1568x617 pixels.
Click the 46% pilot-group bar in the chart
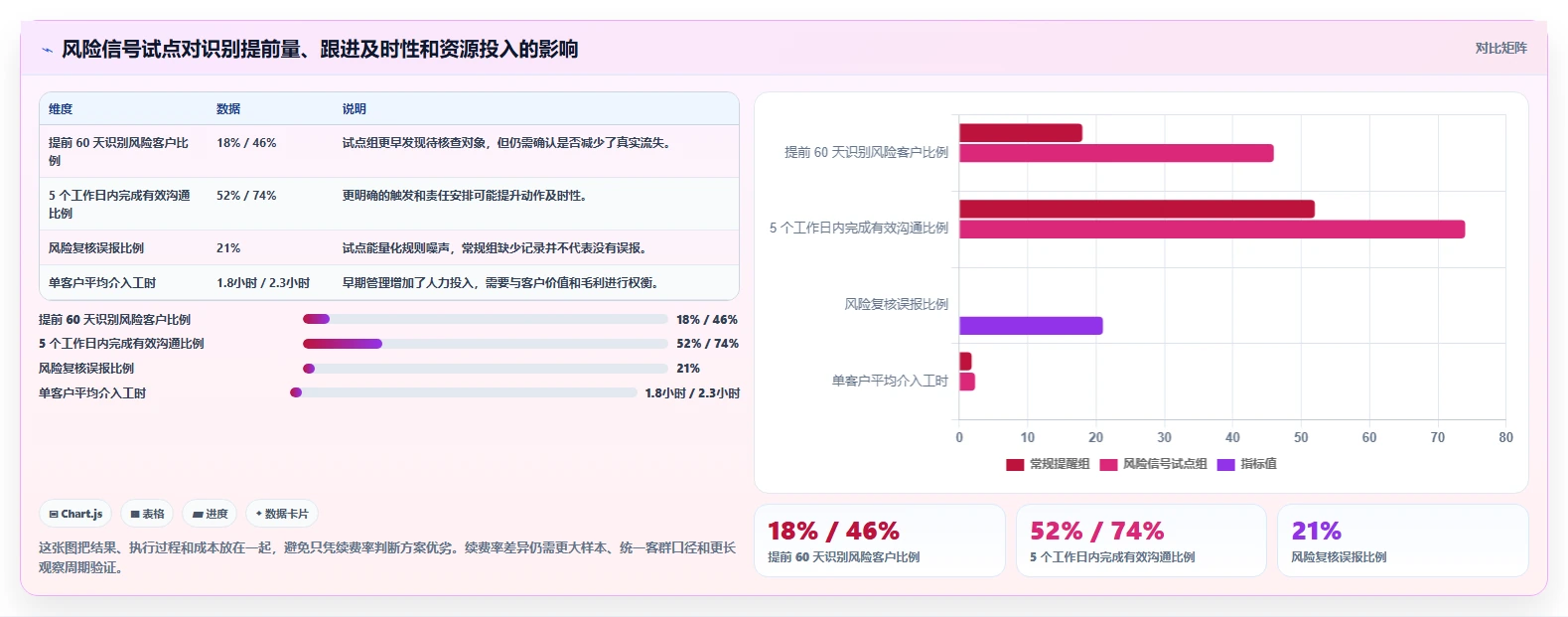tap(1116, 153)
